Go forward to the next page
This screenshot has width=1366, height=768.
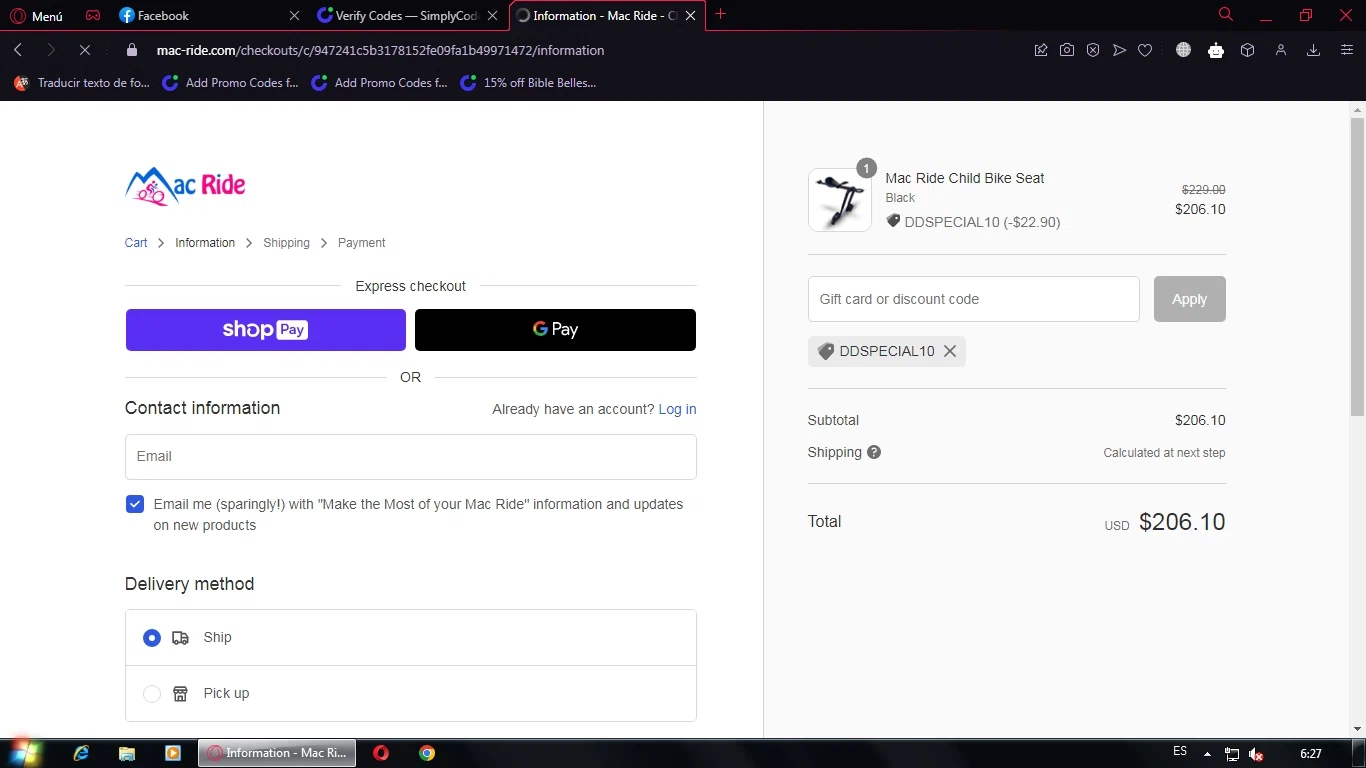(51, 50)
